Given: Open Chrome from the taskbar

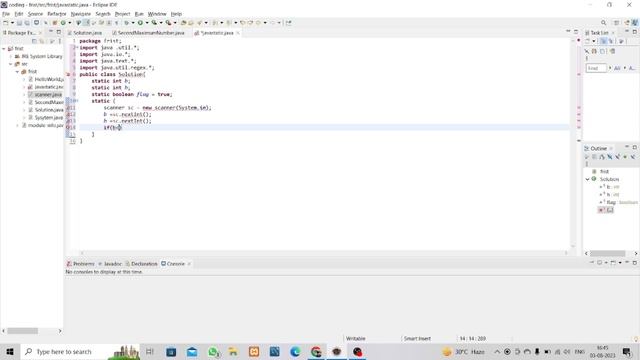Looking at the screenshot, I should (x=316, y=352).
